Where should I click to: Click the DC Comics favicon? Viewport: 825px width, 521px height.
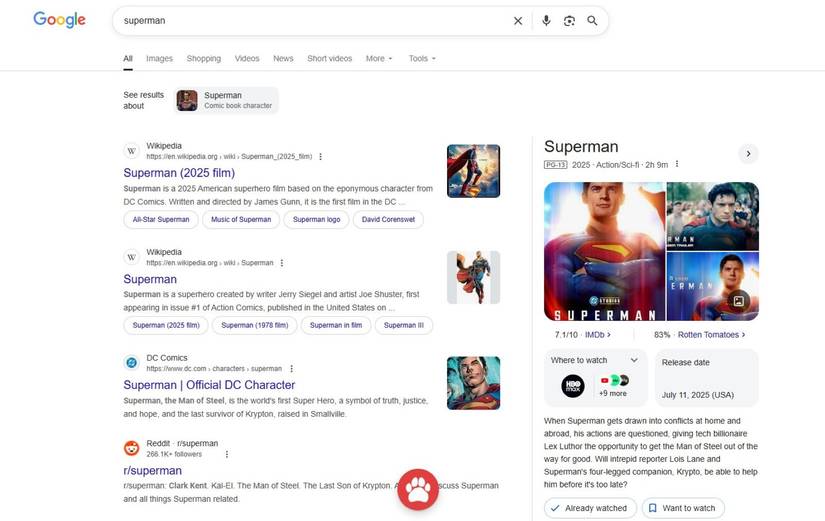132,363
